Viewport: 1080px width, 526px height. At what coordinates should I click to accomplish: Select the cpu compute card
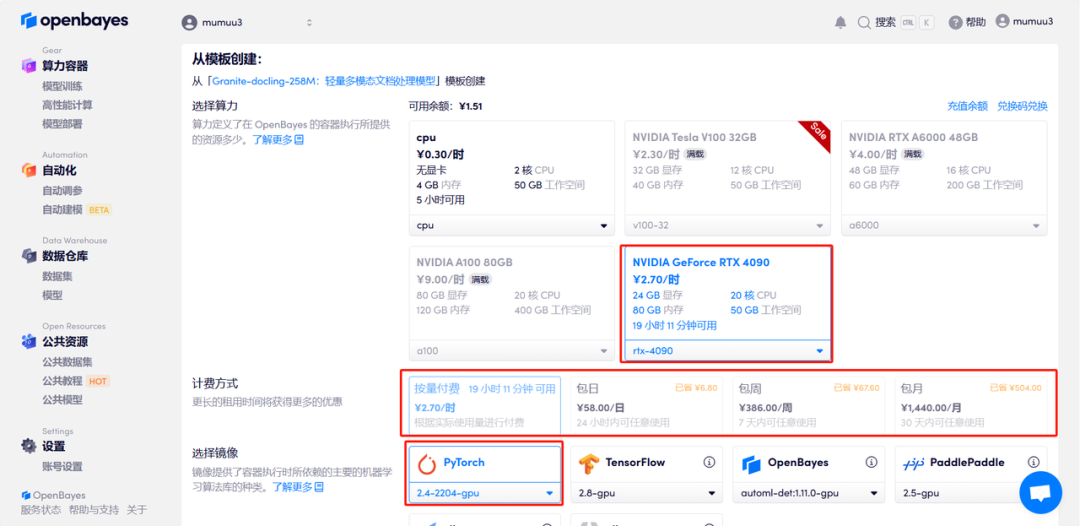coord(512,178)
